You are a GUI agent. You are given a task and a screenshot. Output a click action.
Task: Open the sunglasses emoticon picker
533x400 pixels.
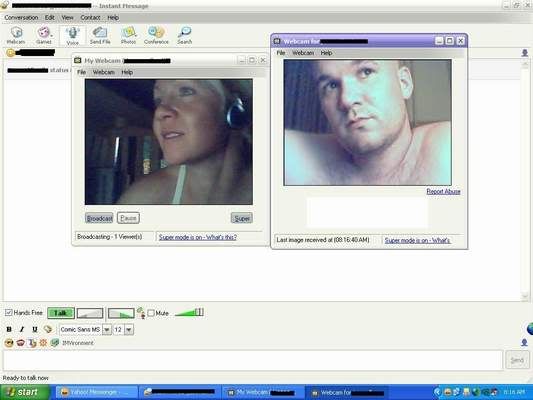tap(9, 343)
